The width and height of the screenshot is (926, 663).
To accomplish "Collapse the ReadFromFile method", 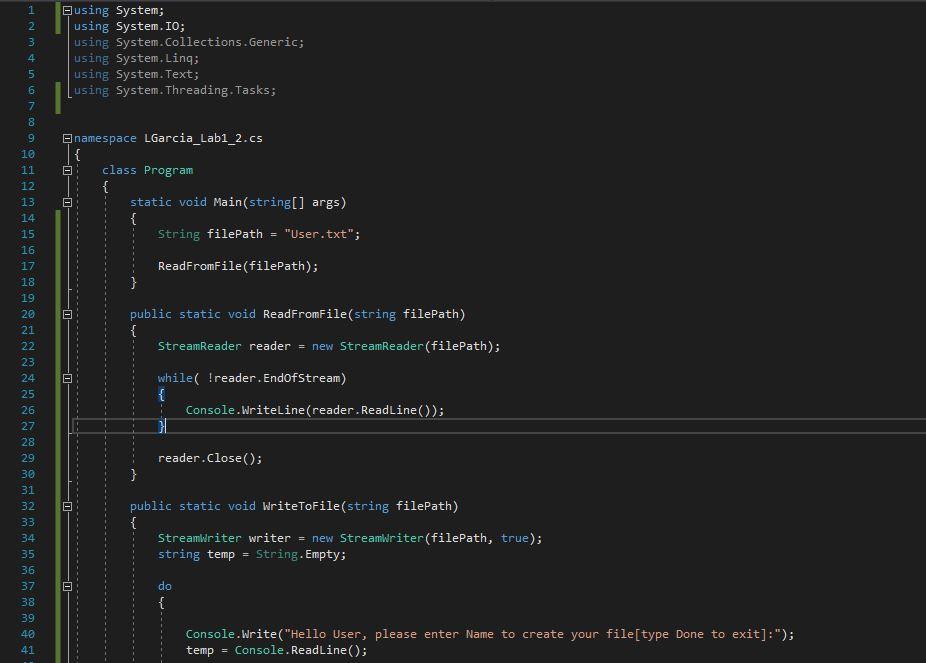I will tap(66, 314).
